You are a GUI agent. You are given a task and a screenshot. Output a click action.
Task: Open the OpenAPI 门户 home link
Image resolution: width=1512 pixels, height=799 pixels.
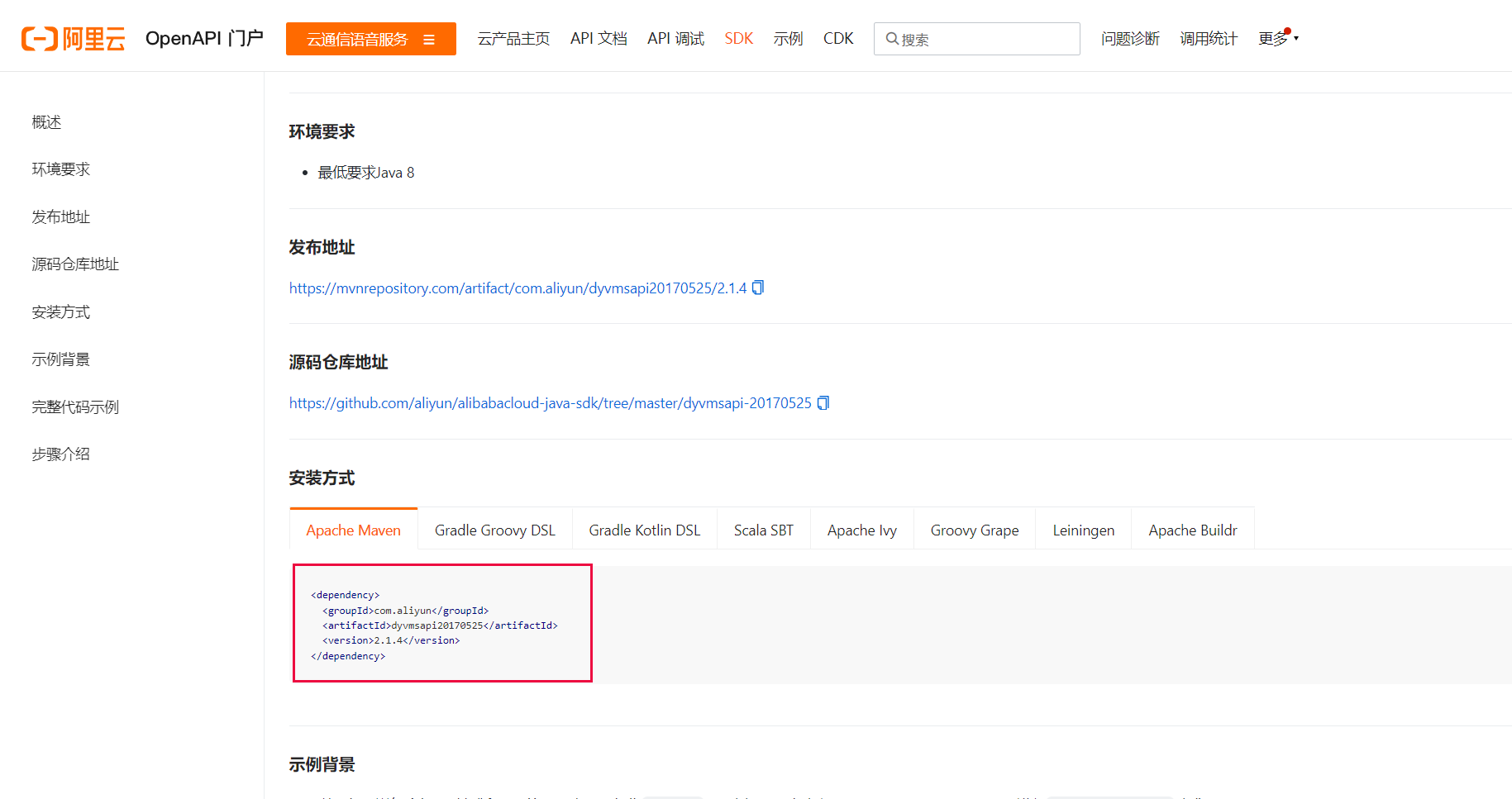coord(204,39)
